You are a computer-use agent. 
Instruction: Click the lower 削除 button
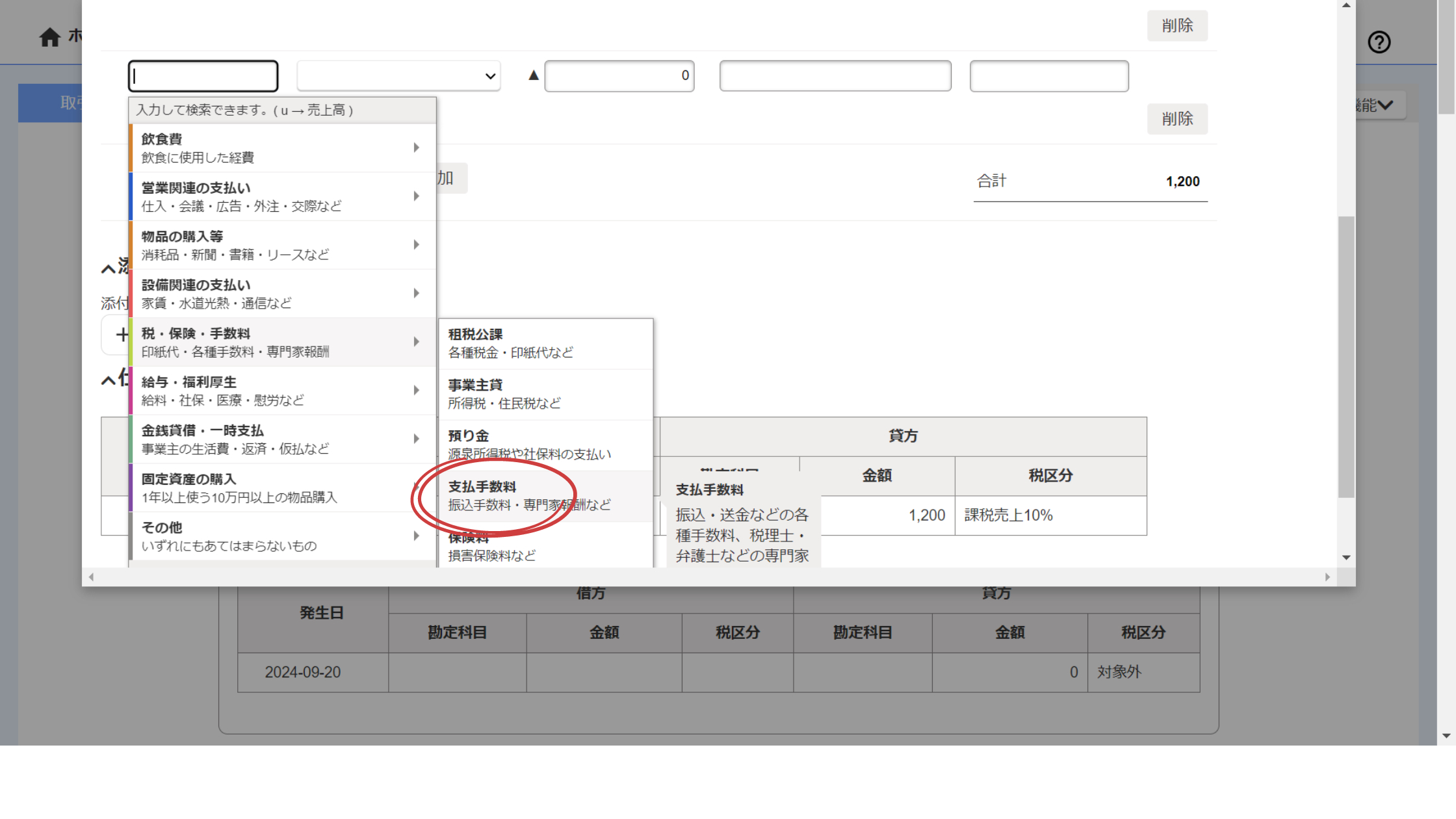coord(1176,119)
